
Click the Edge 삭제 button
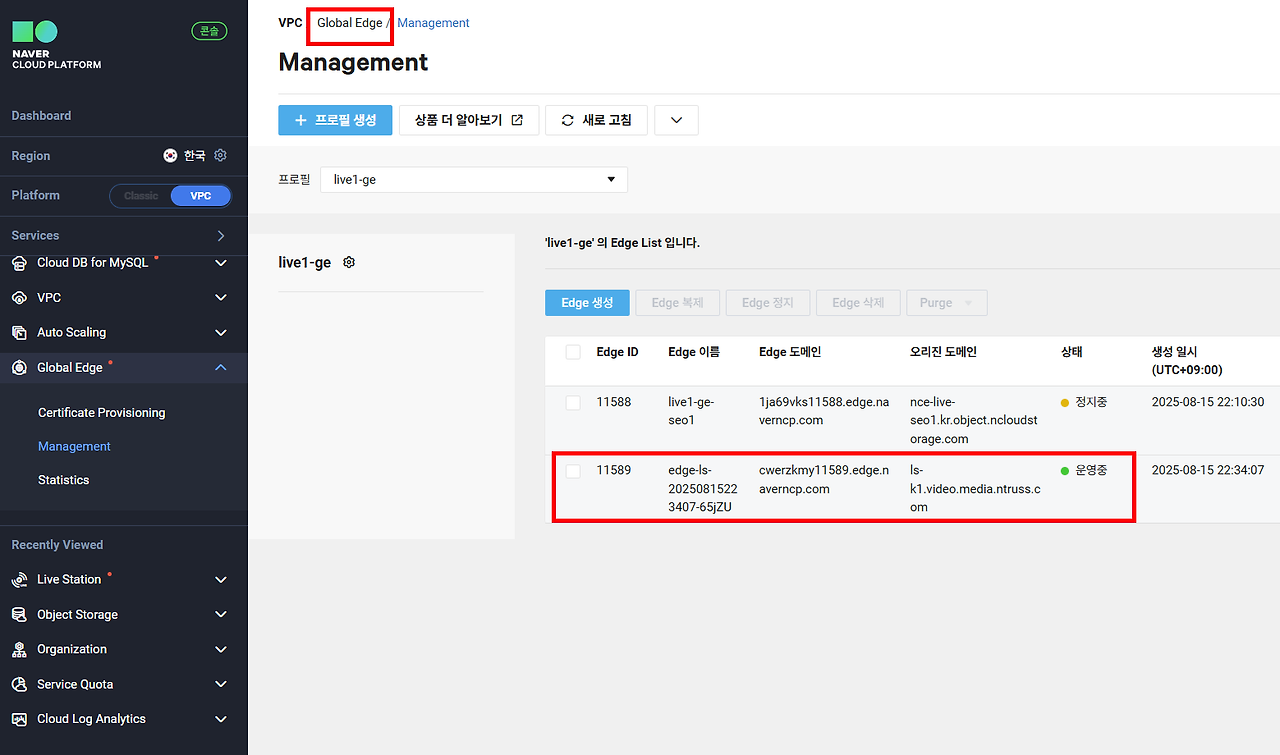858,303
